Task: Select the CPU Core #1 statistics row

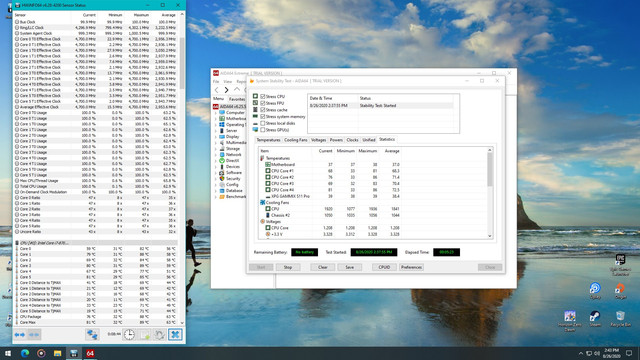Action: (x=330, y=171)
